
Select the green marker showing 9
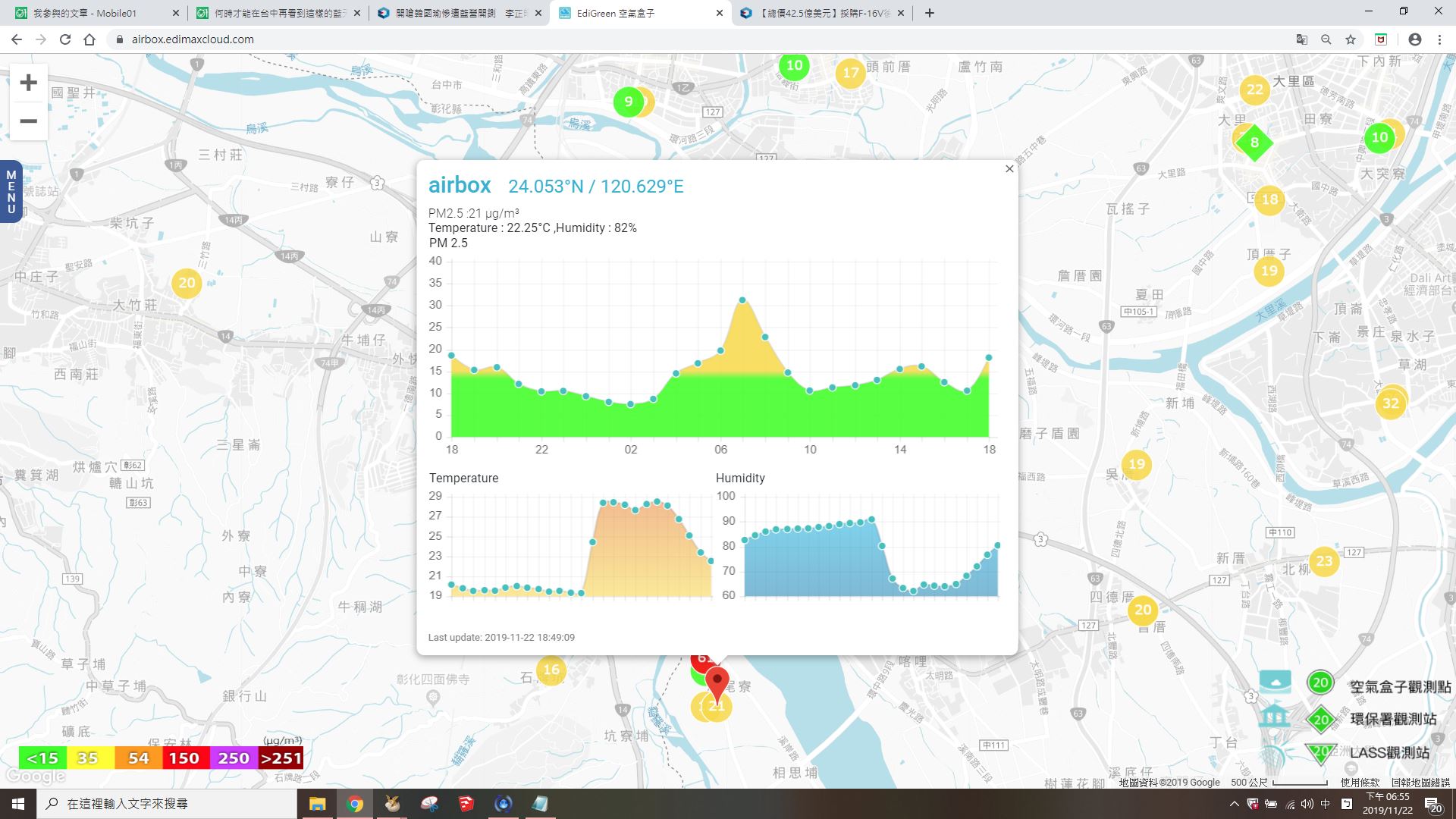[x=628, y=102]
